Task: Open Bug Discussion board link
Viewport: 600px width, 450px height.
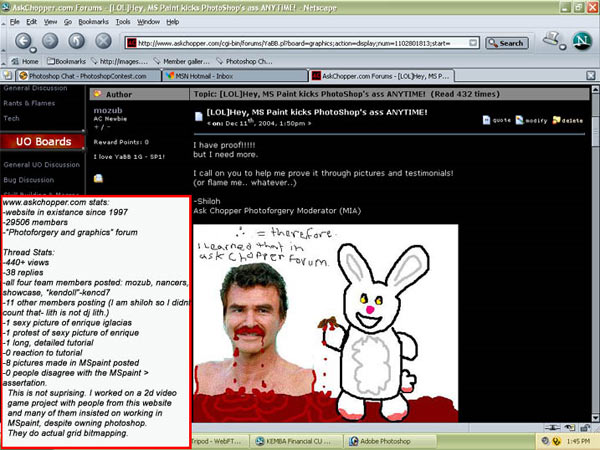Action: 29,180
